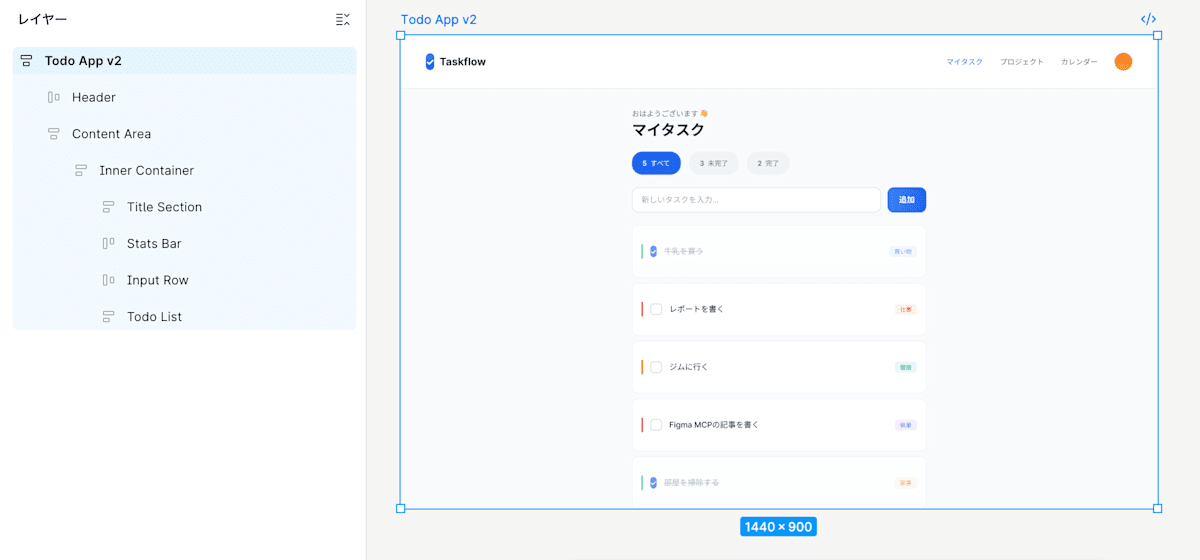The width and height of the screenshot is (1200, 560).
Task: Click the 新しいタスクを入力 input field
Action: (x=756, y=200)
